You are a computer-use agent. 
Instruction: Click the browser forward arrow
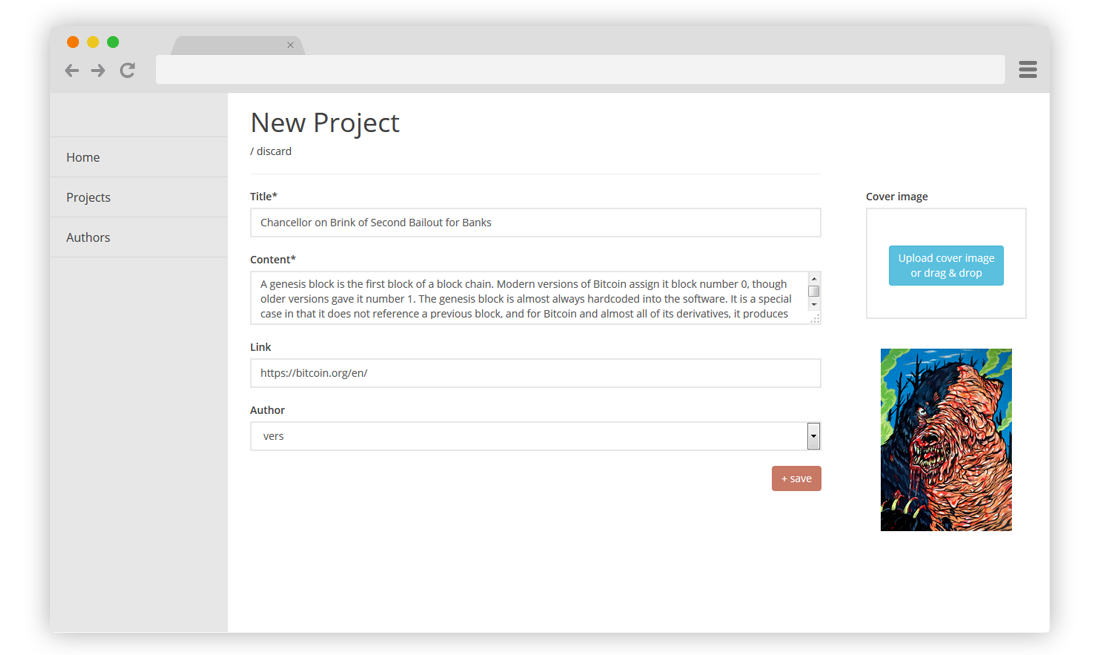click(98, 70)
